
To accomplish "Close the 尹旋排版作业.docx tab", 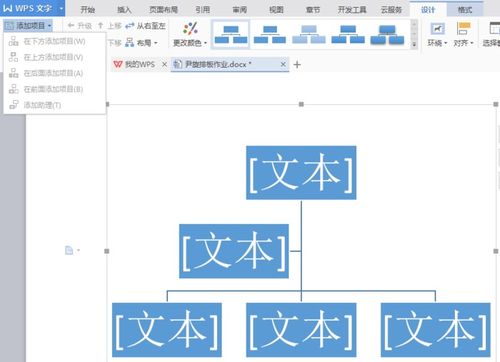I will point(283,64).
